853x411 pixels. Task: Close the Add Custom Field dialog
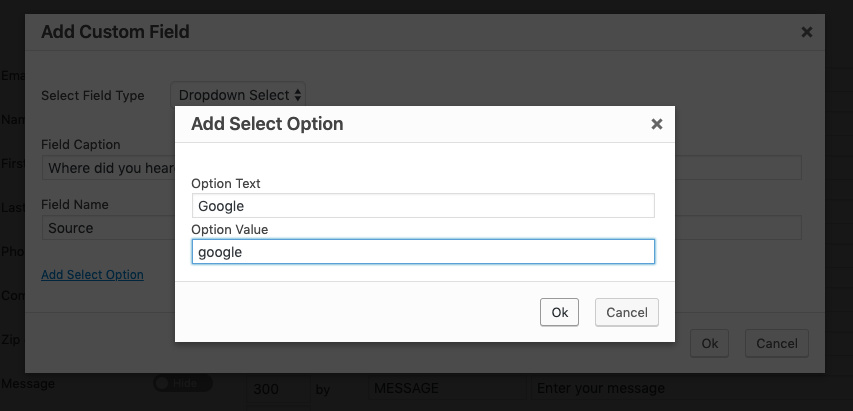pyautogui.click(x=807, y=32)
